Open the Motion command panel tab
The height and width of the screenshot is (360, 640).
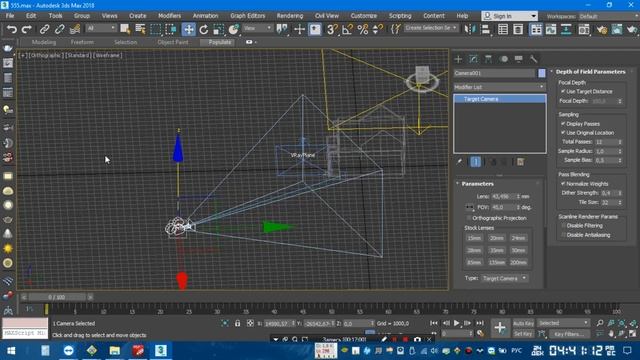[504, 59]
